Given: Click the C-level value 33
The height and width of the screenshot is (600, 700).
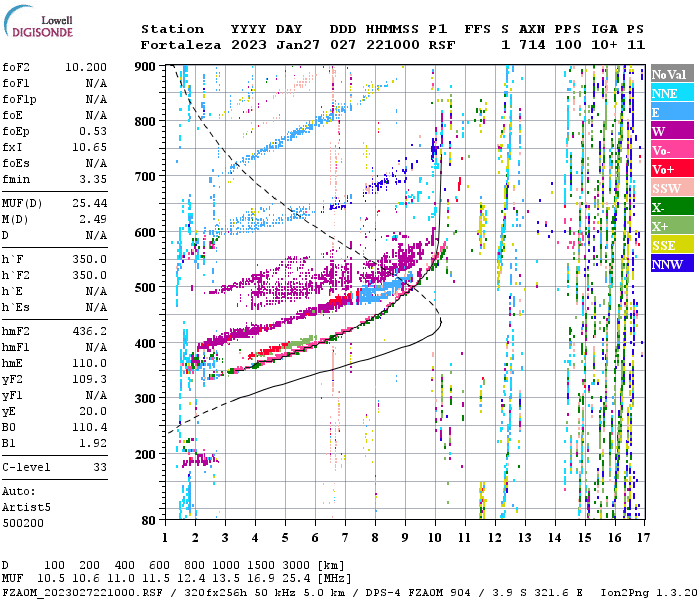Looking at the screenshot, I should (x=100, y=467).
